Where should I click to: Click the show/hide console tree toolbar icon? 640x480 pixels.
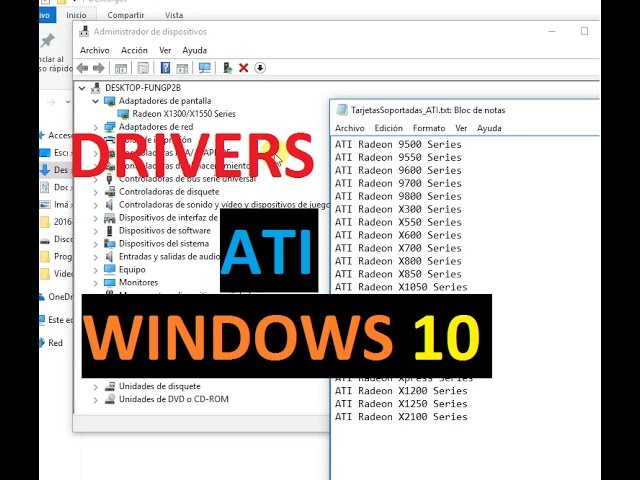click(121, 68)
